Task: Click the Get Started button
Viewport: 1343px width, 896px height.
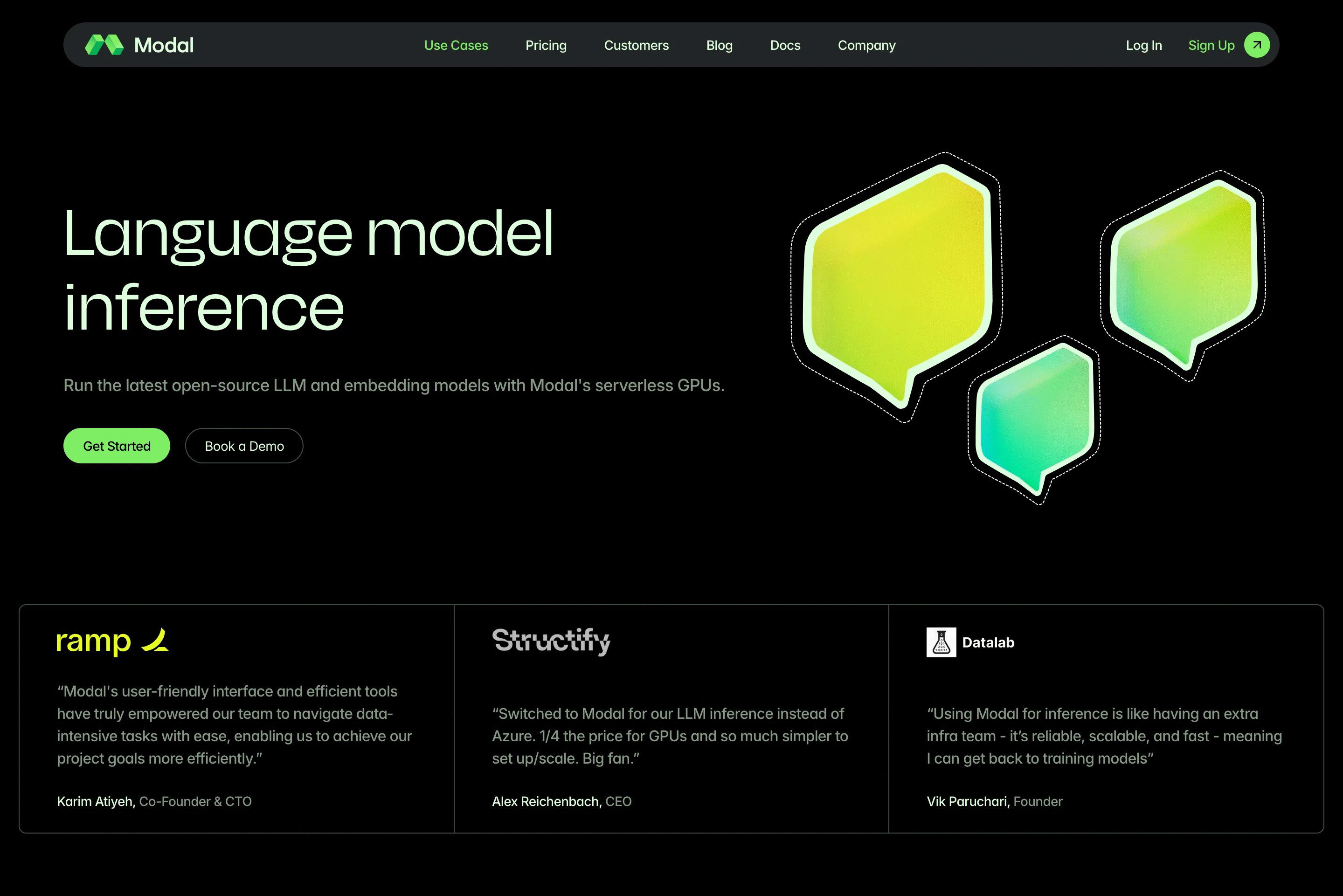Action: (117, 446)
